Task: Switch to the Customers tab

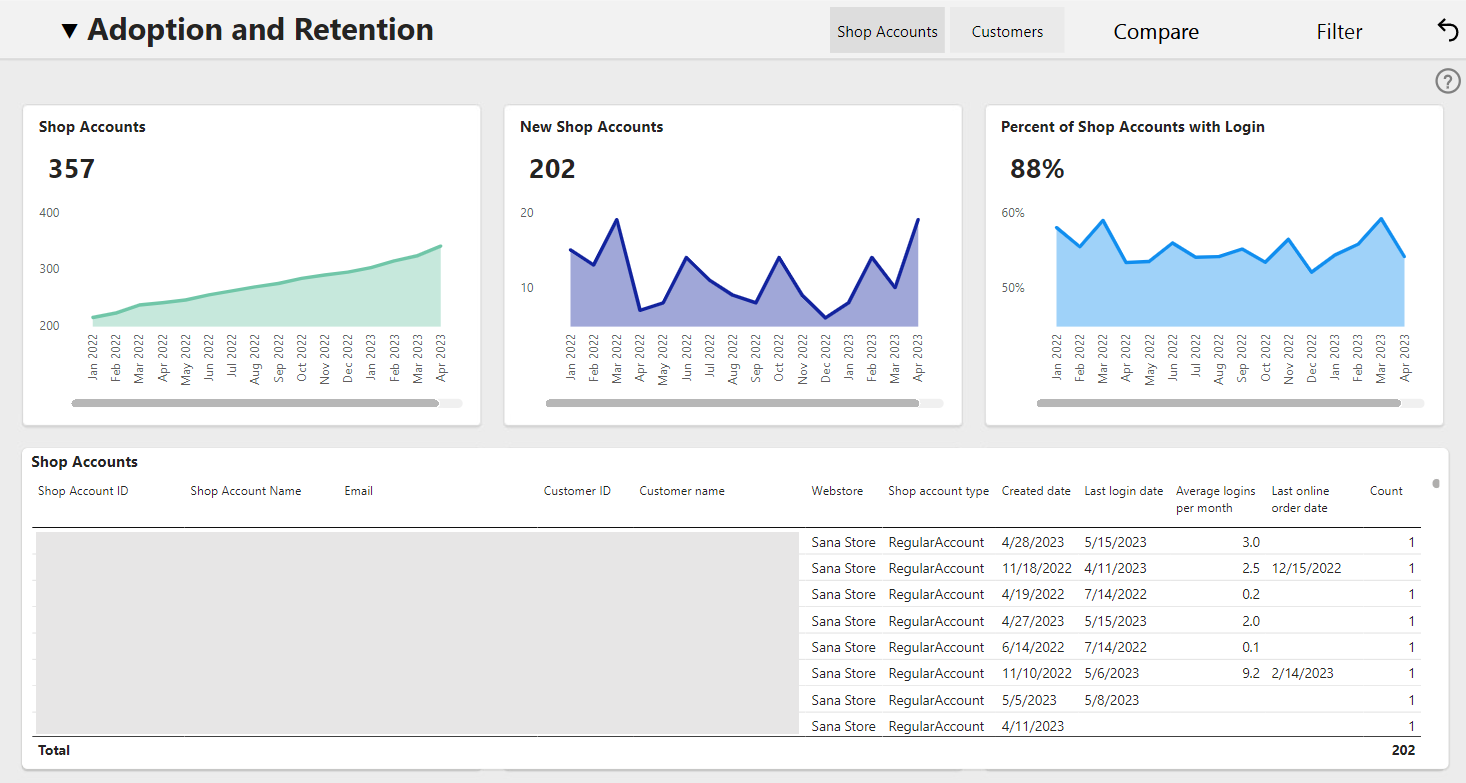Action: click(x=1007, y=31)
